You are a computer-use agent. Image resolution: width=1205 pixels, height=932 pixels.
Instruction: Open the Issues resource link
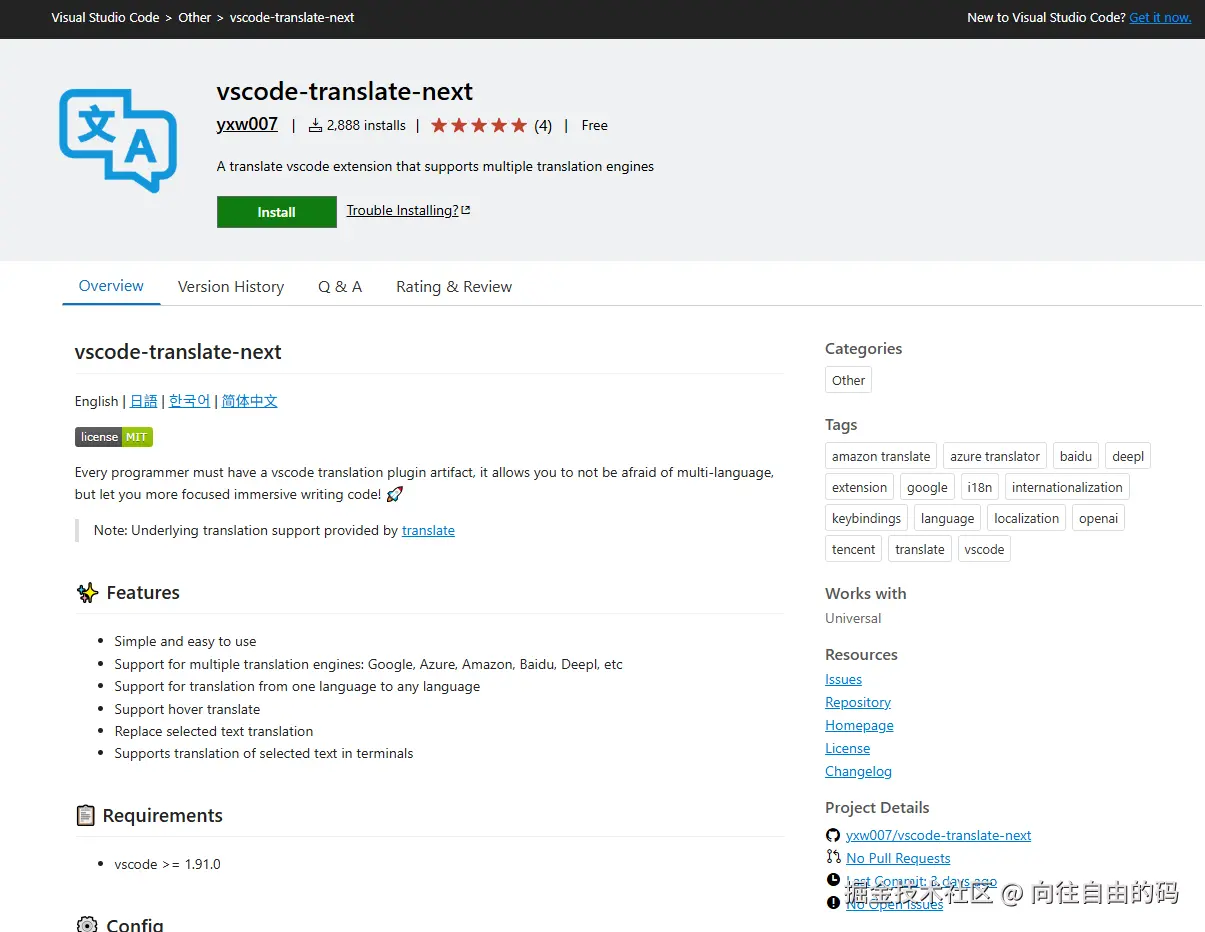[843, 679]
